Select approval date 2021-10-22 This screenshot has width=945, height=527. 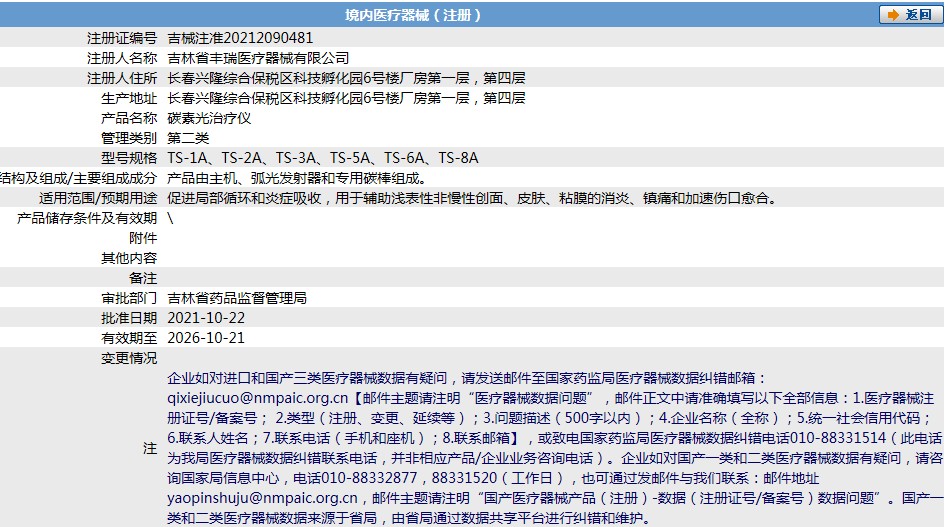click(x=206, y=318)
